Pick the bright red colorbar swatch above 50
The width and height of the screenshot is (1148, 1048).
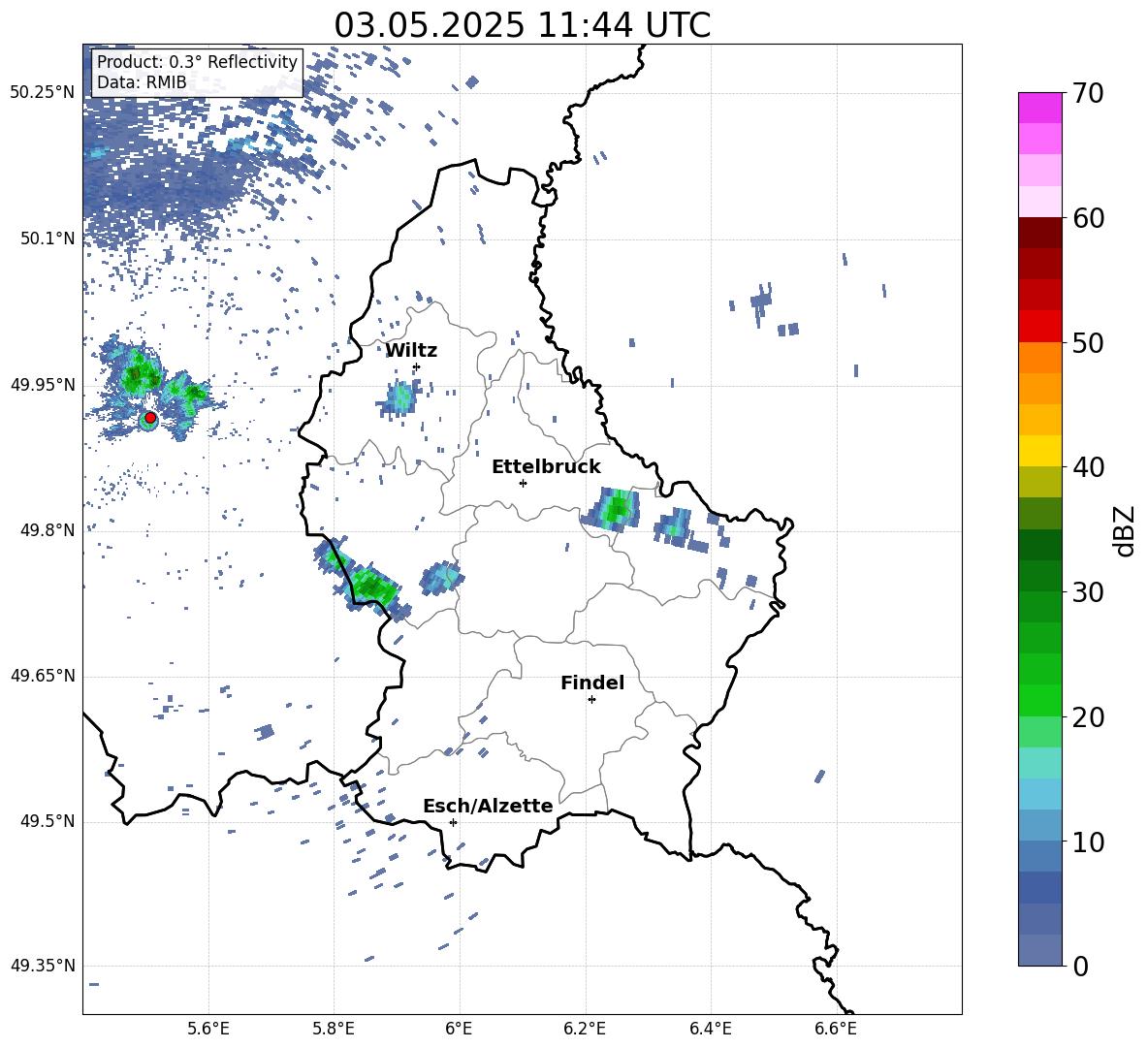pos(1039,327)
